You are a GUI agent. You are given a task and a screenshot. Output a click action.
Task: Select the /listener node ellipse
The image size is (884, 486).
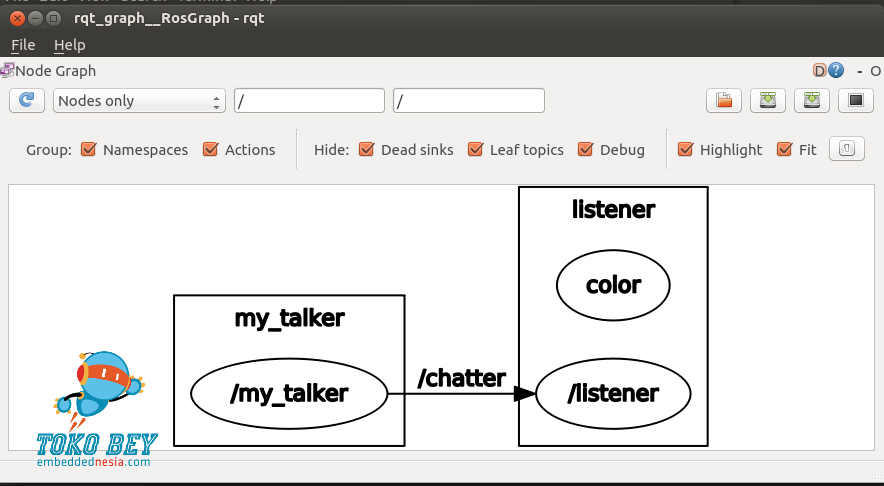(613, 394)
